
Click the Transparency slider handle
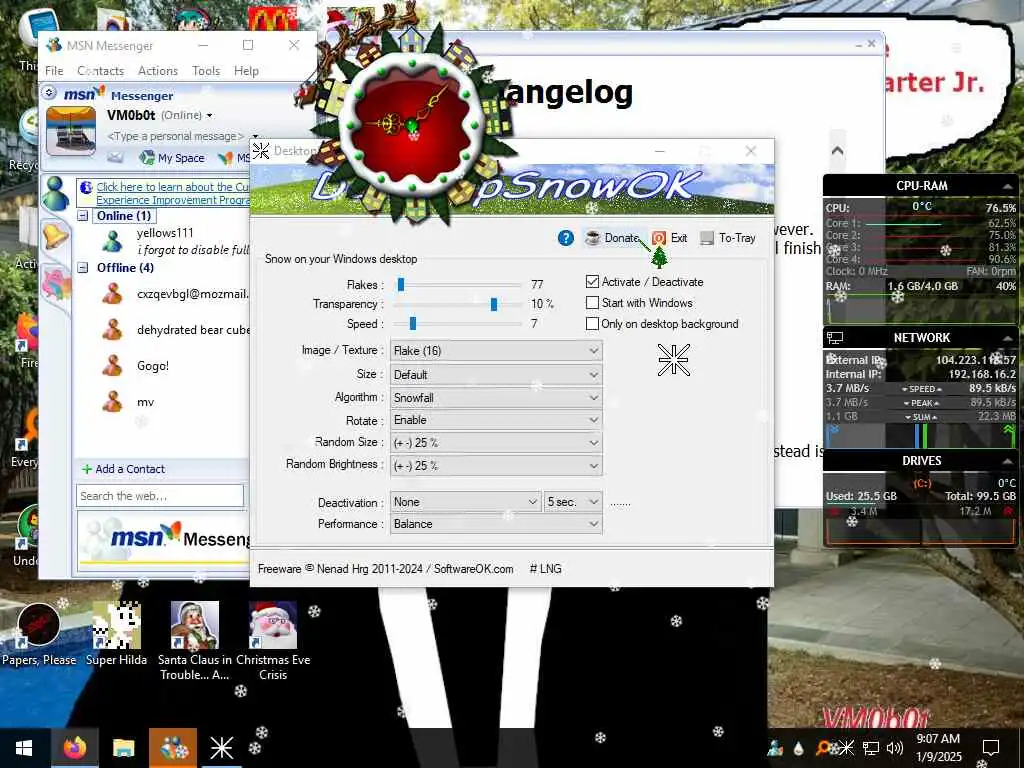tap(494, 304)
